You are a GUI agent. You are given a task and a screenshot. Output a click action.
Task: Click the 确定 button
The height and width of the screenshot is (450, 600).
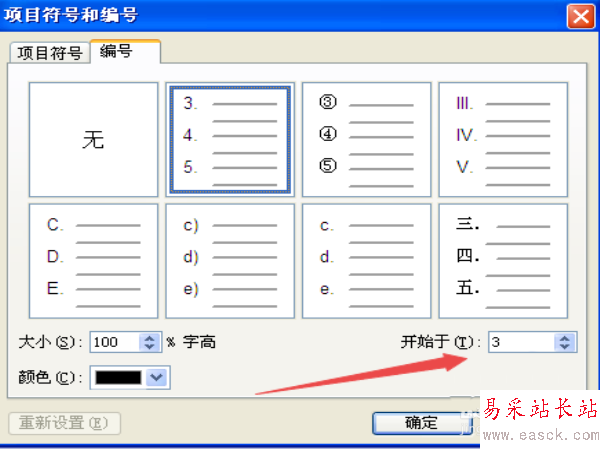click(421, 423)
